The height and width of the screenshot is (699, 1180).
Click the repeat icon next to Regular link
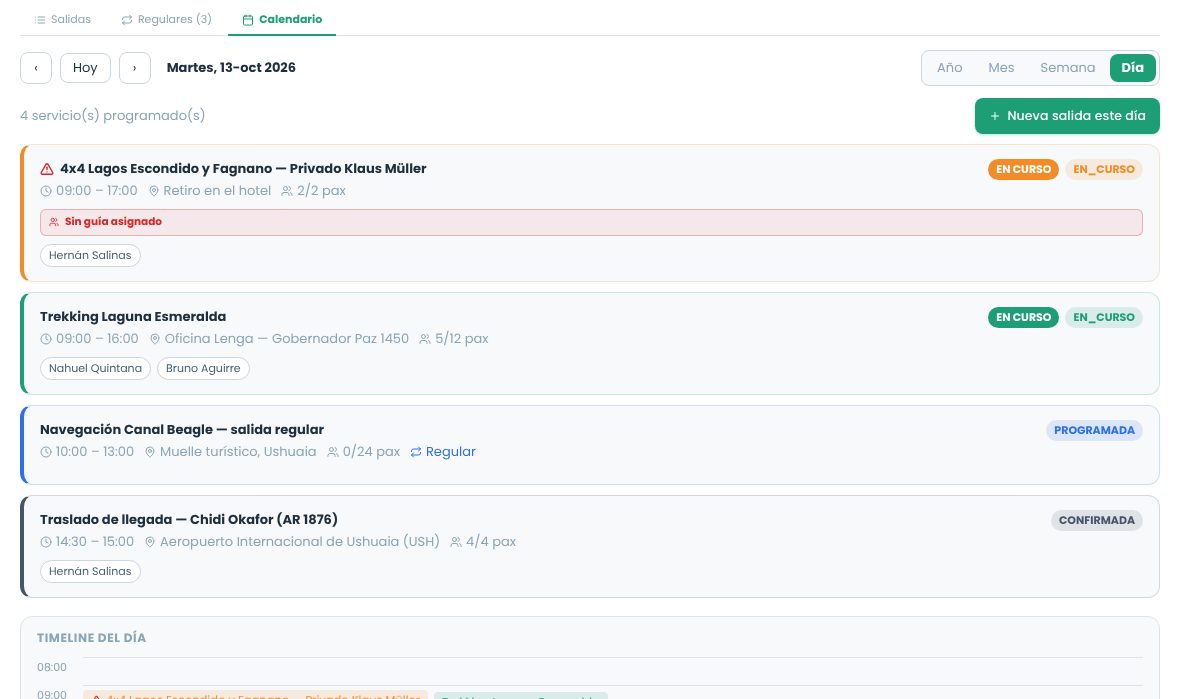(416, 452)
